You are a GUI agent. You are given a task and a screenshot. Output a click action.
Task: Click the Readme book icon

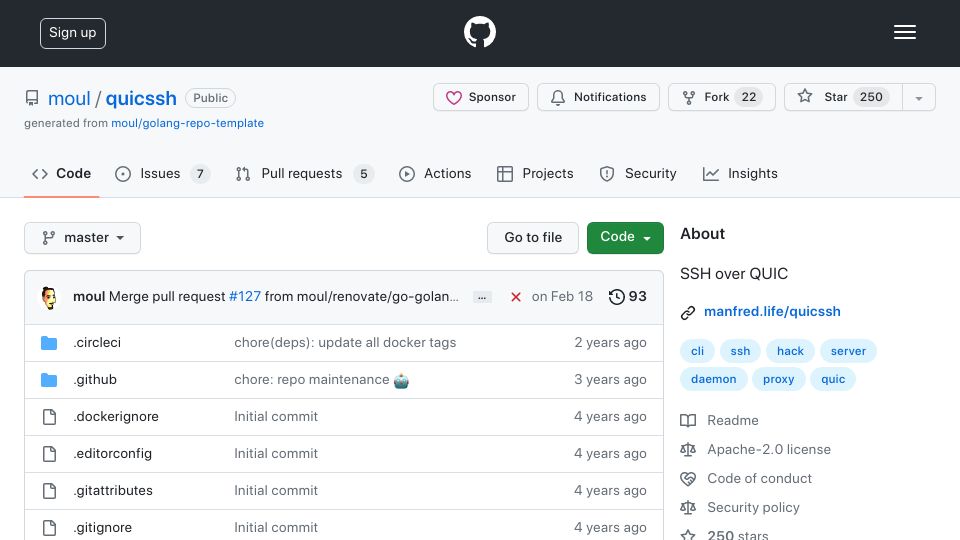[x=688, y=421]
